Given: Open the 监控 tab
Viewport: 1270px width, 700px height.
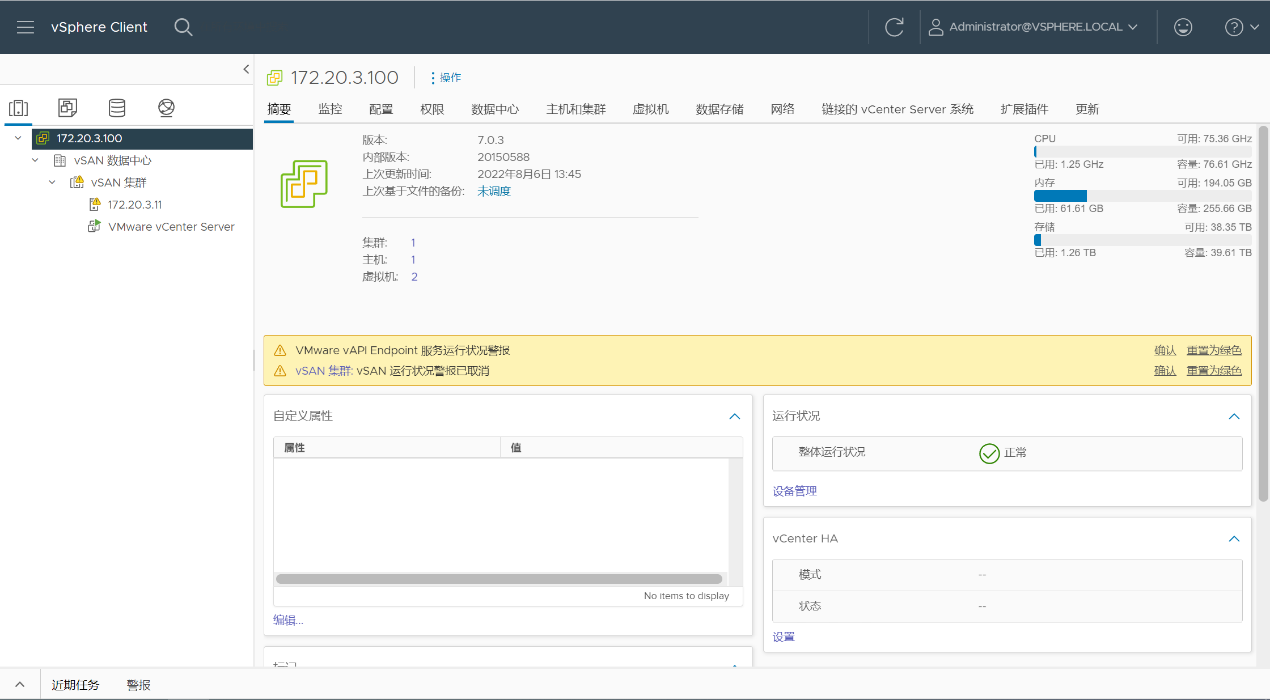Looking at the screenshot, I should (x=330, y=109).
